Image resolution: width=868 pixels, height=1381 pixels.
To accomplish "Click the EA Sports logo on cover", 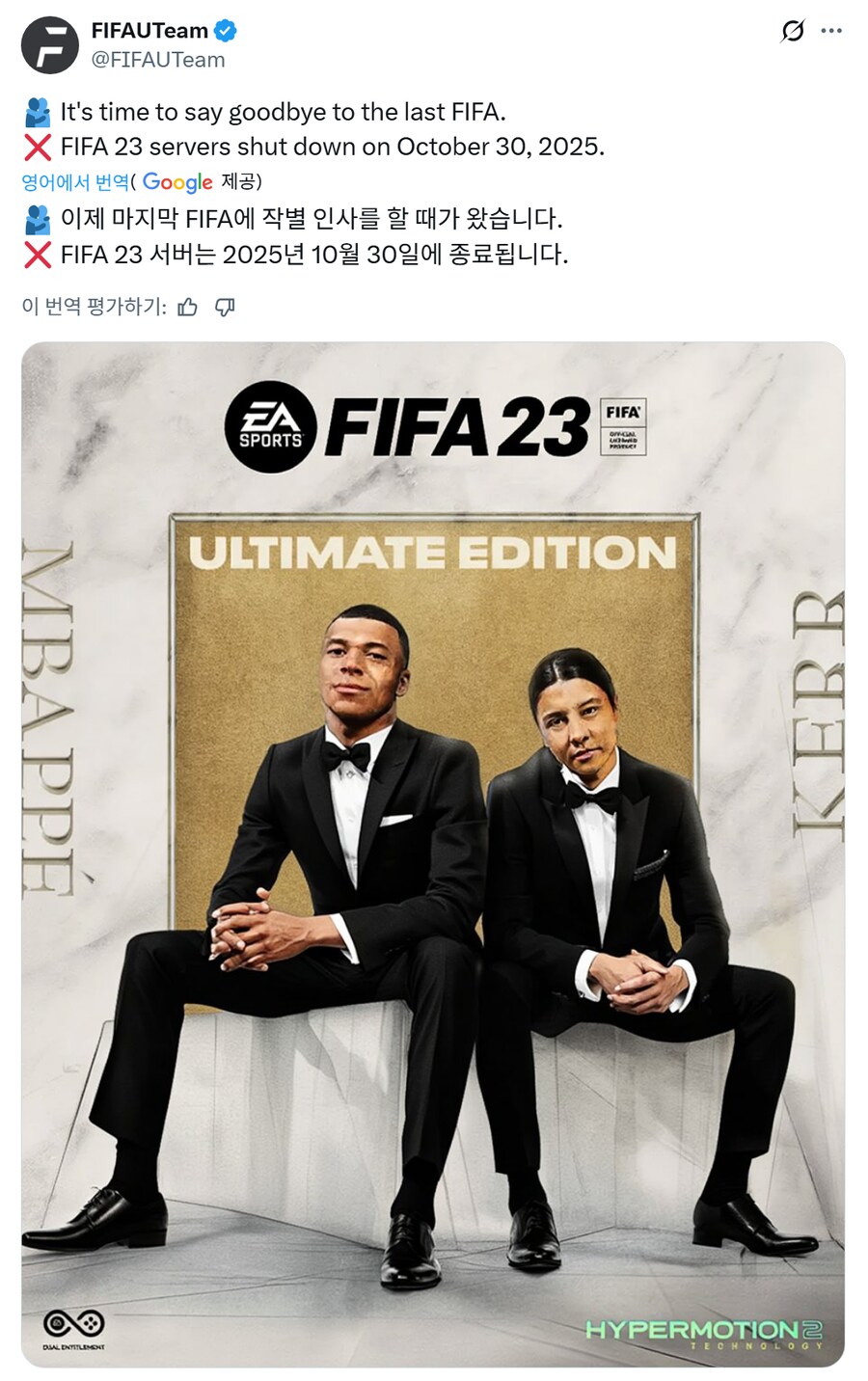I will 271,427.
